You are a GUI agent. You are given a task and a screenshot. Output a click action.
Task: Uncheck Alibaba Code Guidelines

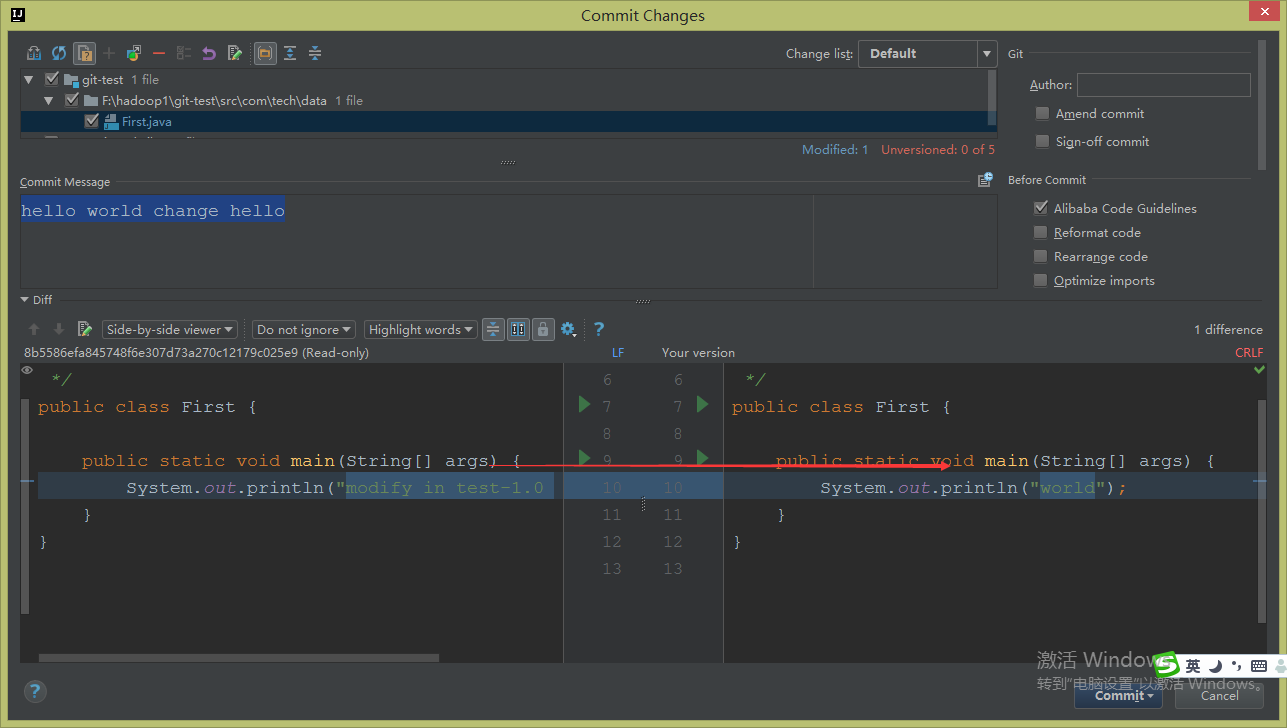pos(1041,208)
